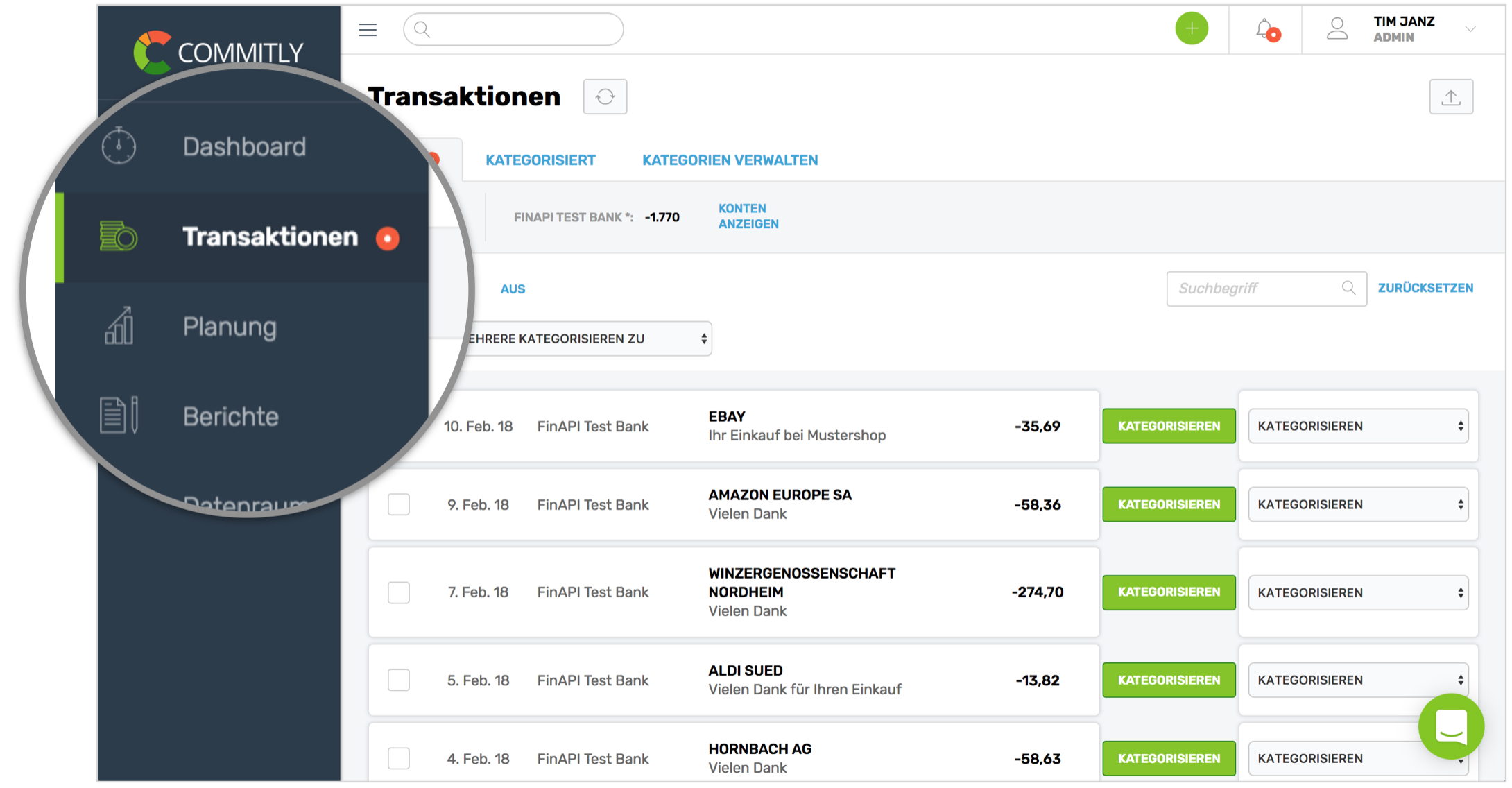The image size is (1512, 788).
Task: Open the Kategorien Verwalten tab
Action: [x=730, y=160]
